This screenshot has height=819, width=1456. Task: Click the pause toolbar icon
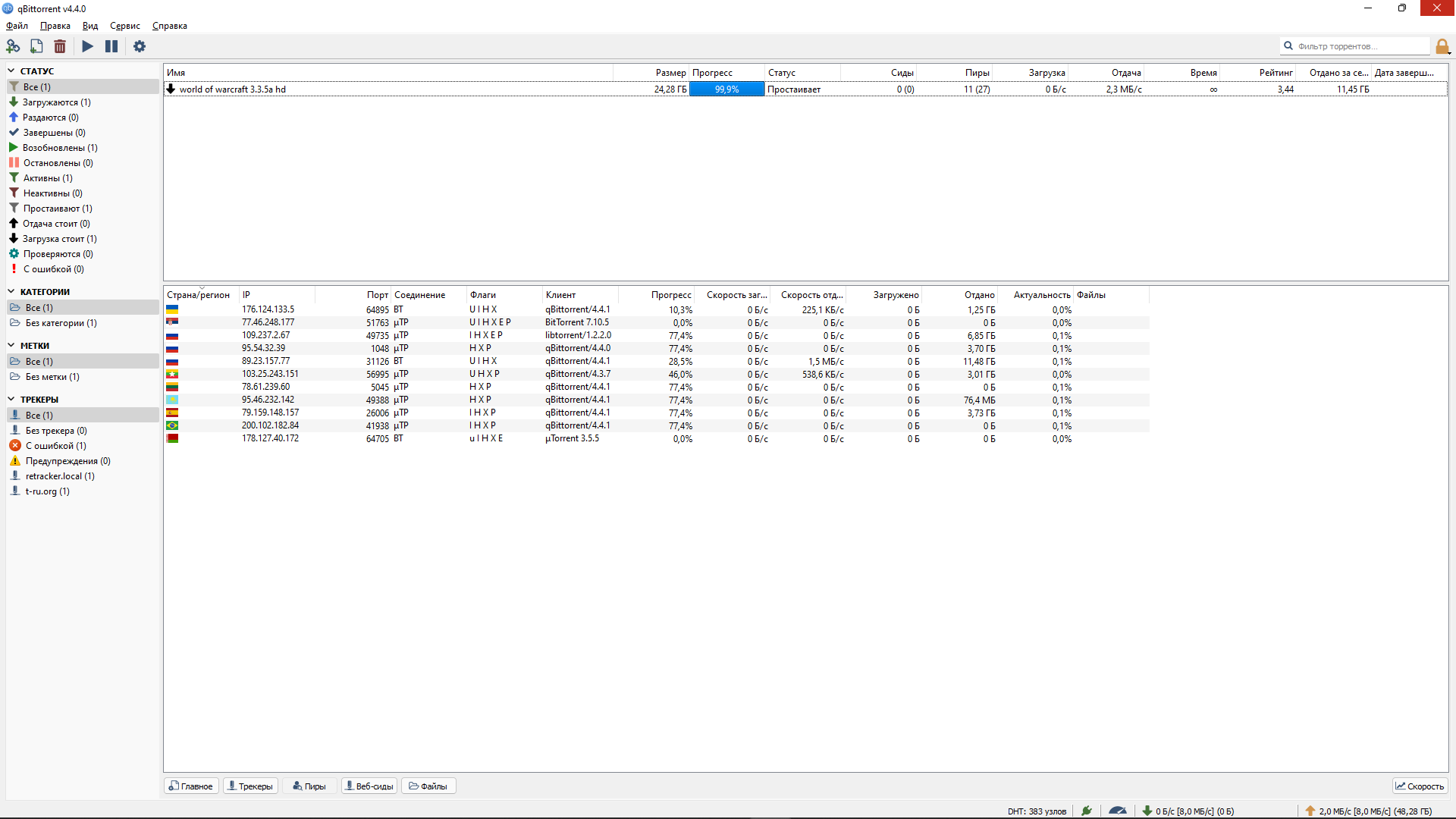(111, 46)
